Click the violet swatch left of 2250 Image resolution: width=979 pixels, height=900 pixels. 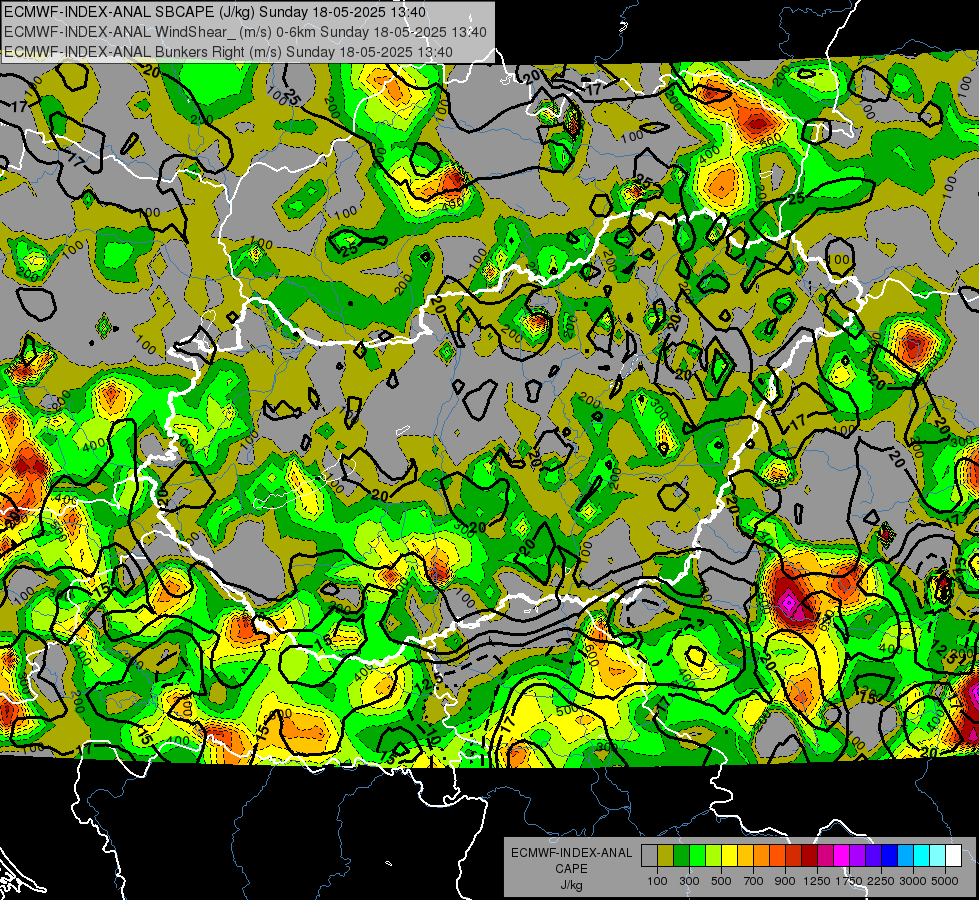[873, 856]
